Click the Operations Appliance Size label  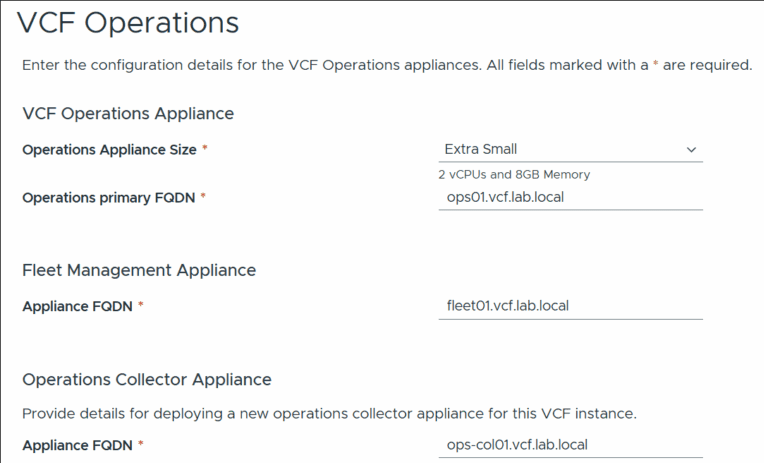coord(108,149)
